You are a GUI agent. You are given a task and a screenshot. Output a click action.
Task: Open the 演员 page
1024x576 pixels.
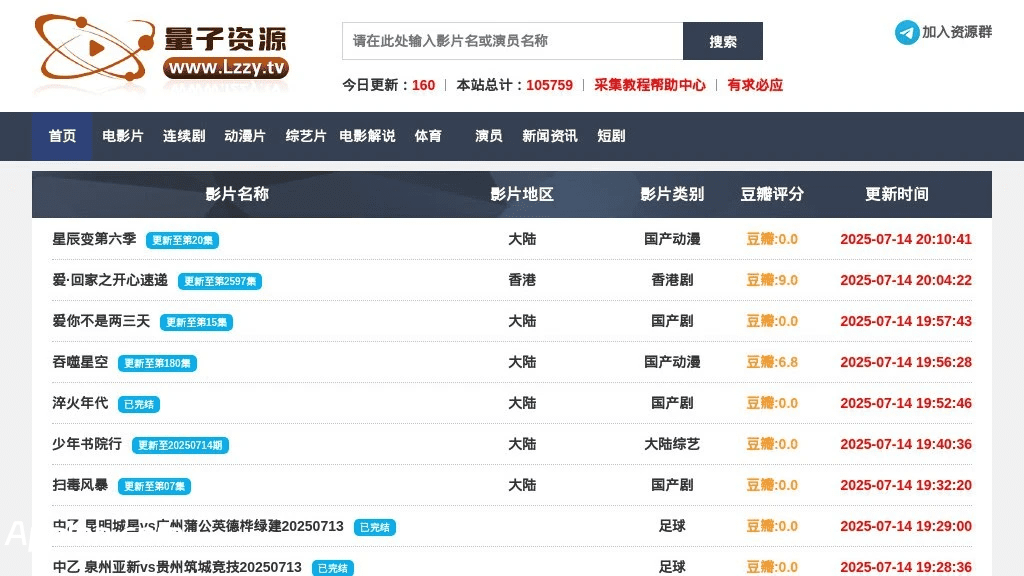[488, 136]
